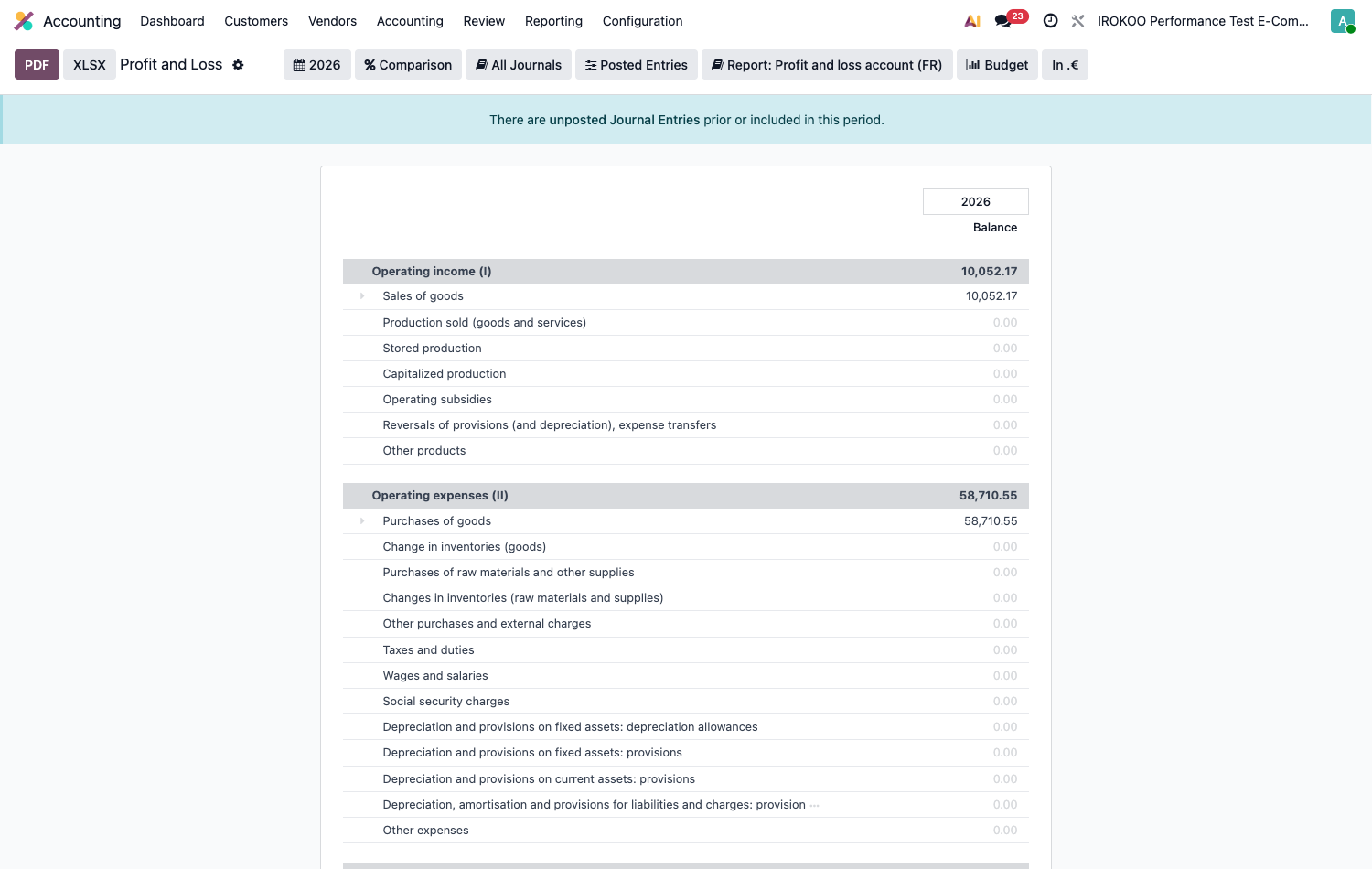Viewport: 1372px width, 869px height.
Task: Click the Wages and salaries line
Action: point(686,676)
